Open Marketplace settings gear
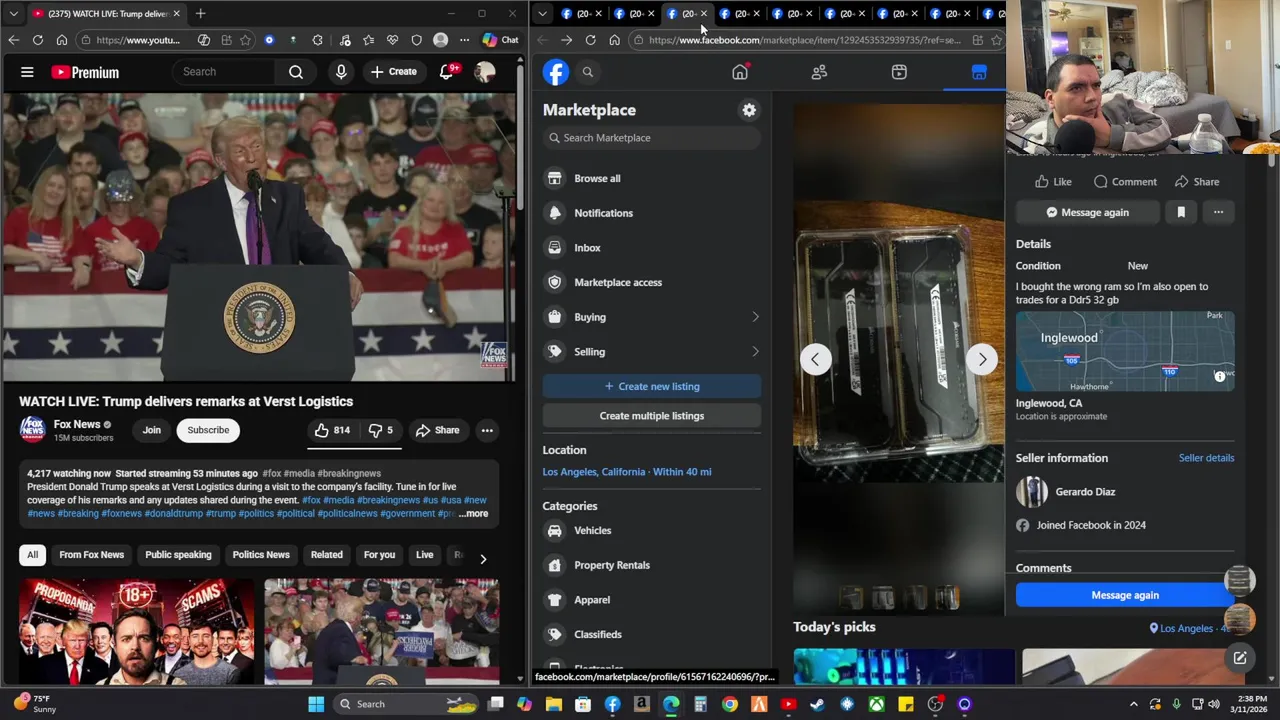This screenshot has height=720, width=1280. point(749,110)
